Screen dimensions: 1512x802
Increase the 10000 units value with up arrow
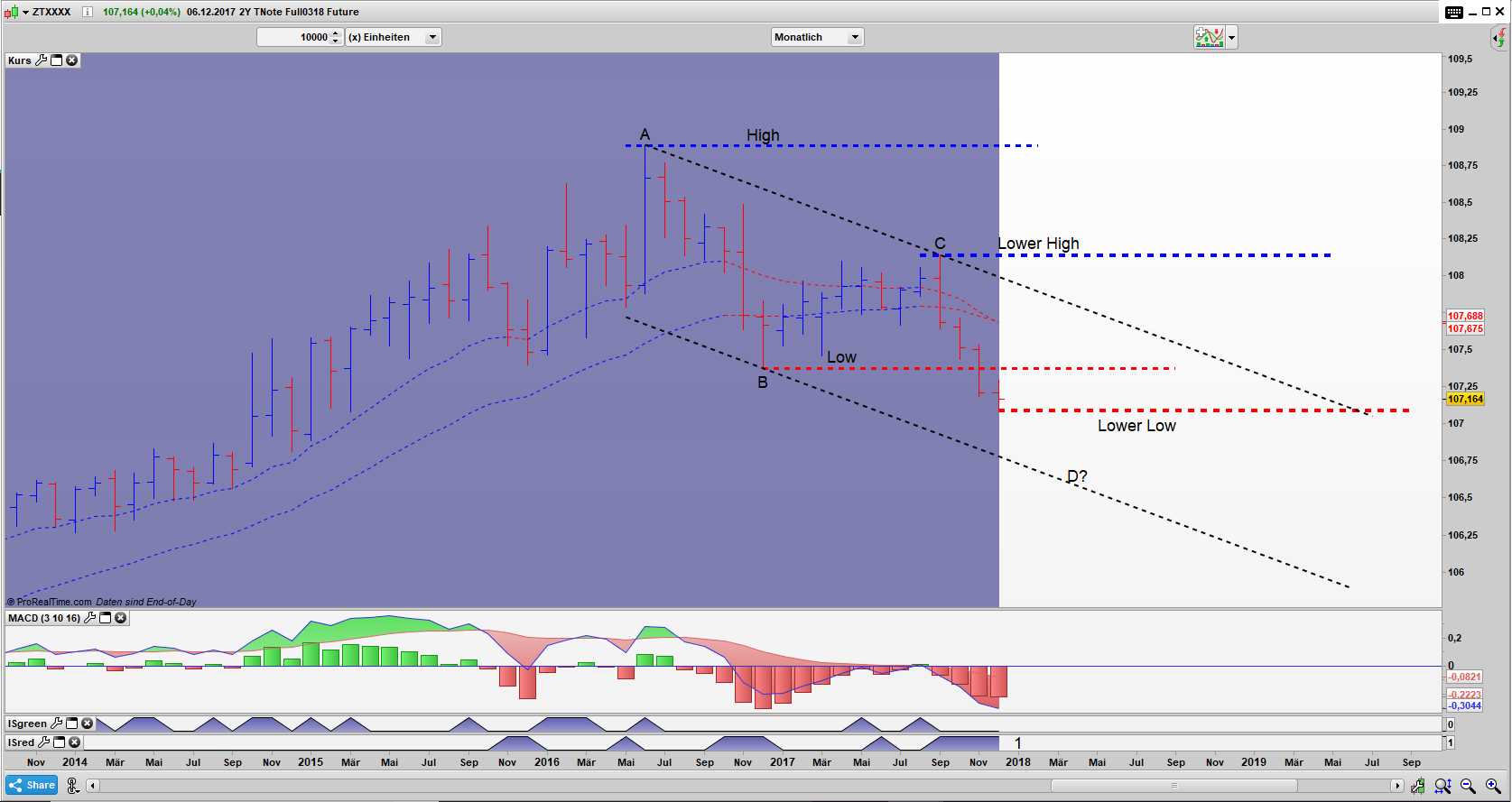tap(336, 33)
